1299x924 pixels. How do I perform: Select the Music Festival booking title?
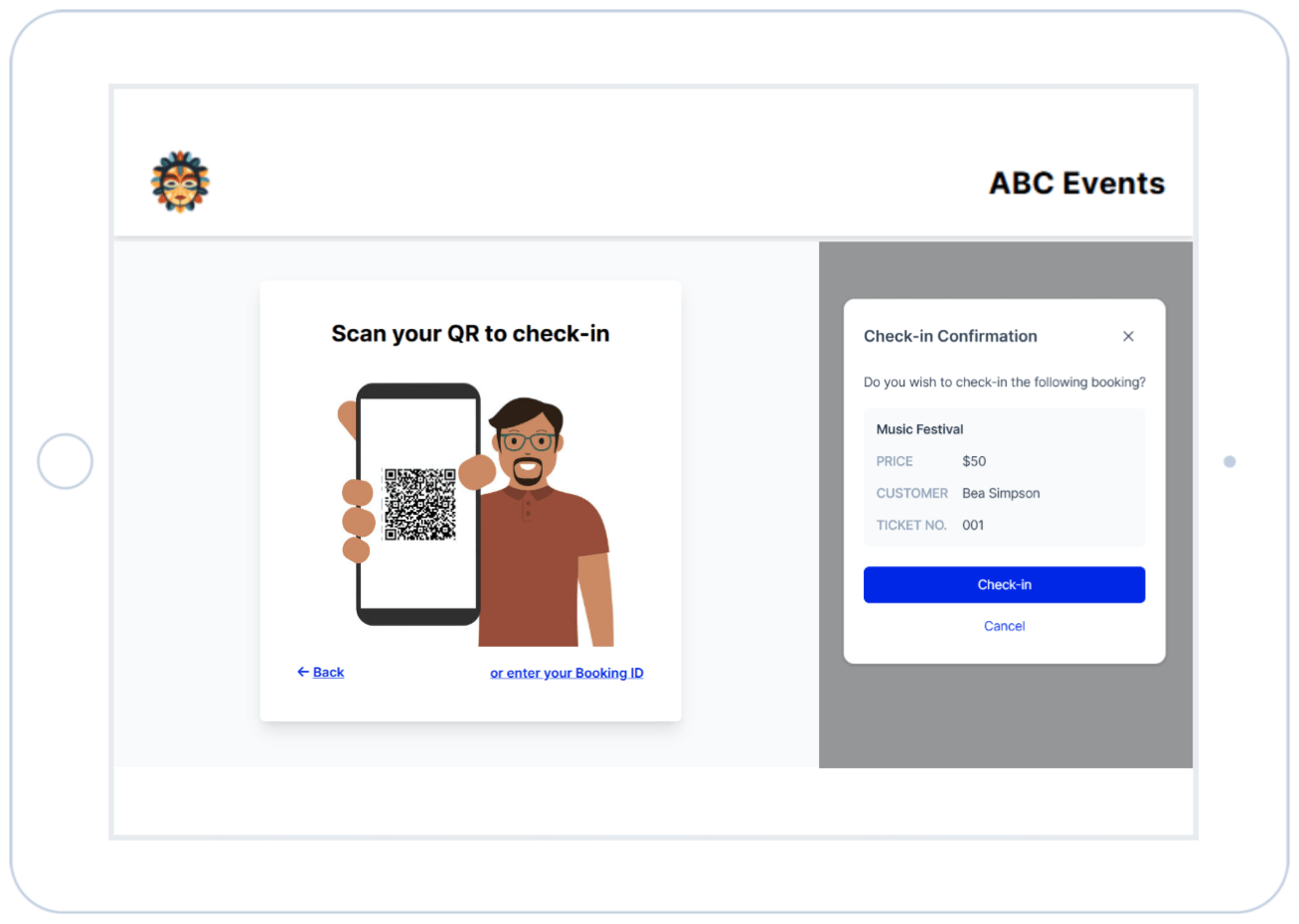(x=919, y=429)
